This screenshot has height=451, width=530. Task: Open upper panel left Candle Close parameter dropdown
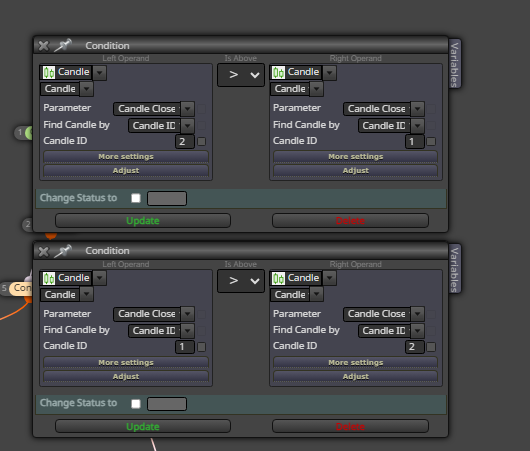tap(188, 109)
